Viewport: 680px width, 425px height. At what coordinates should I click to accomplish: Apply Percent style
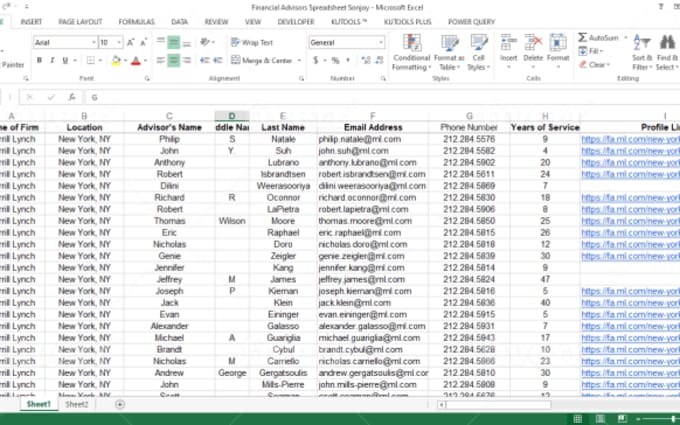pos(335,60)
